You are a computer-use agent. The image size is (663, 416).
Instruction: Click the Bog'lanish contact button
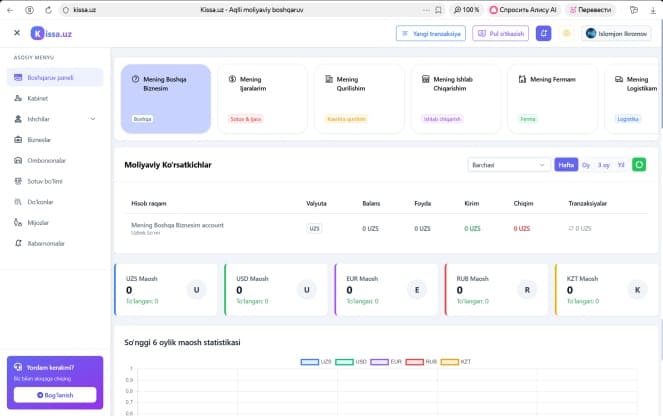[55, 395]
